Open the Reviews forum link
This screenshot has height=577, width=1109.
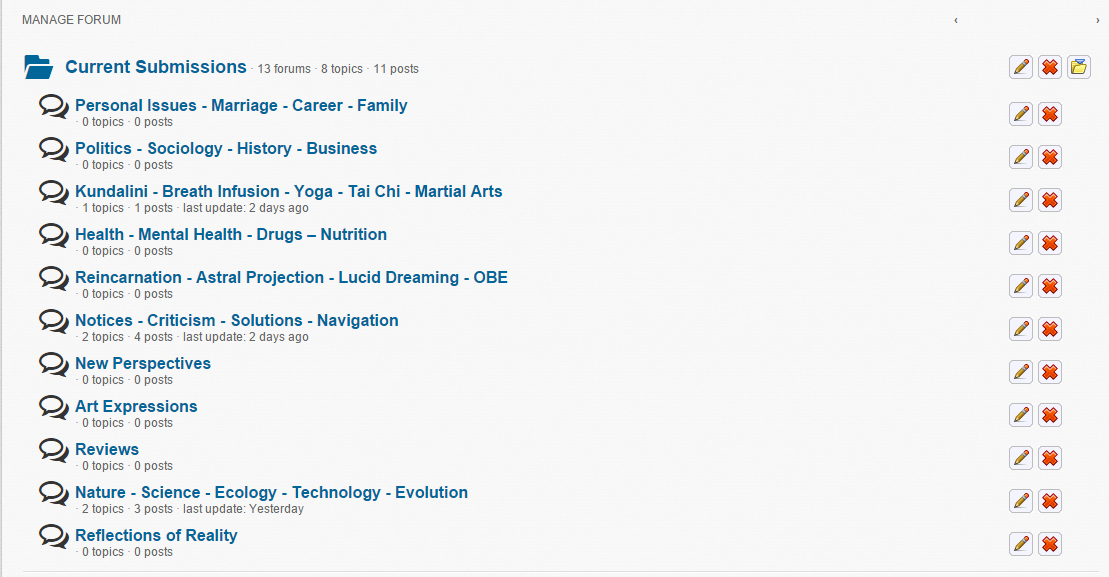(x=107, y=449)
